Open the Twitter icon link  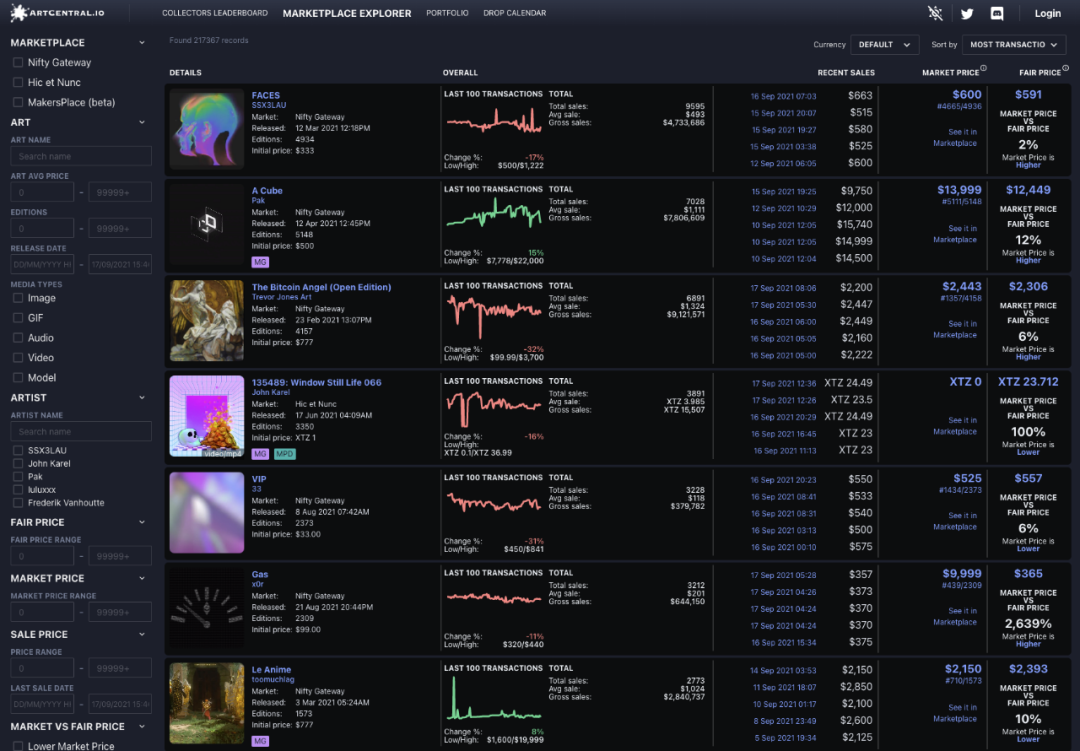click(x=967, y=14)
